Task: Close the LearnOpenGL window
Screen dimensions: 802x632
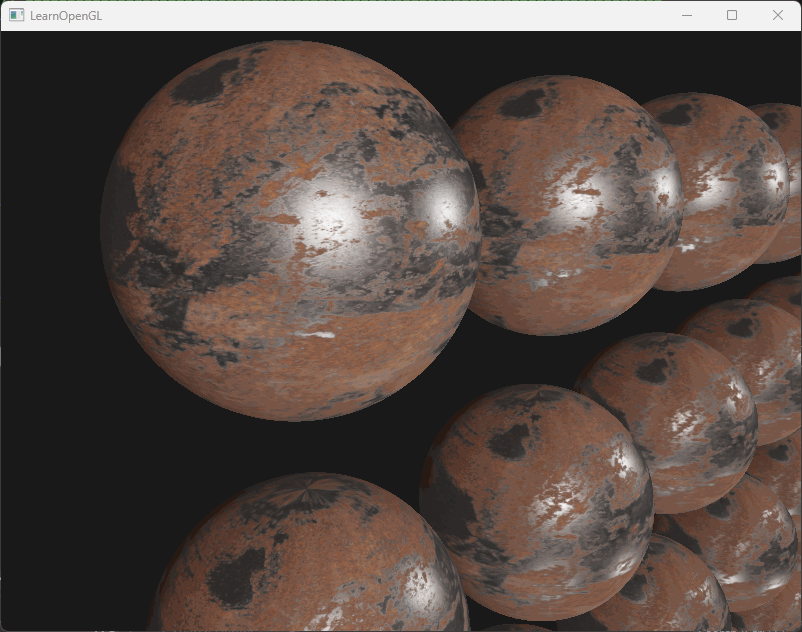Action: point(778,15)
